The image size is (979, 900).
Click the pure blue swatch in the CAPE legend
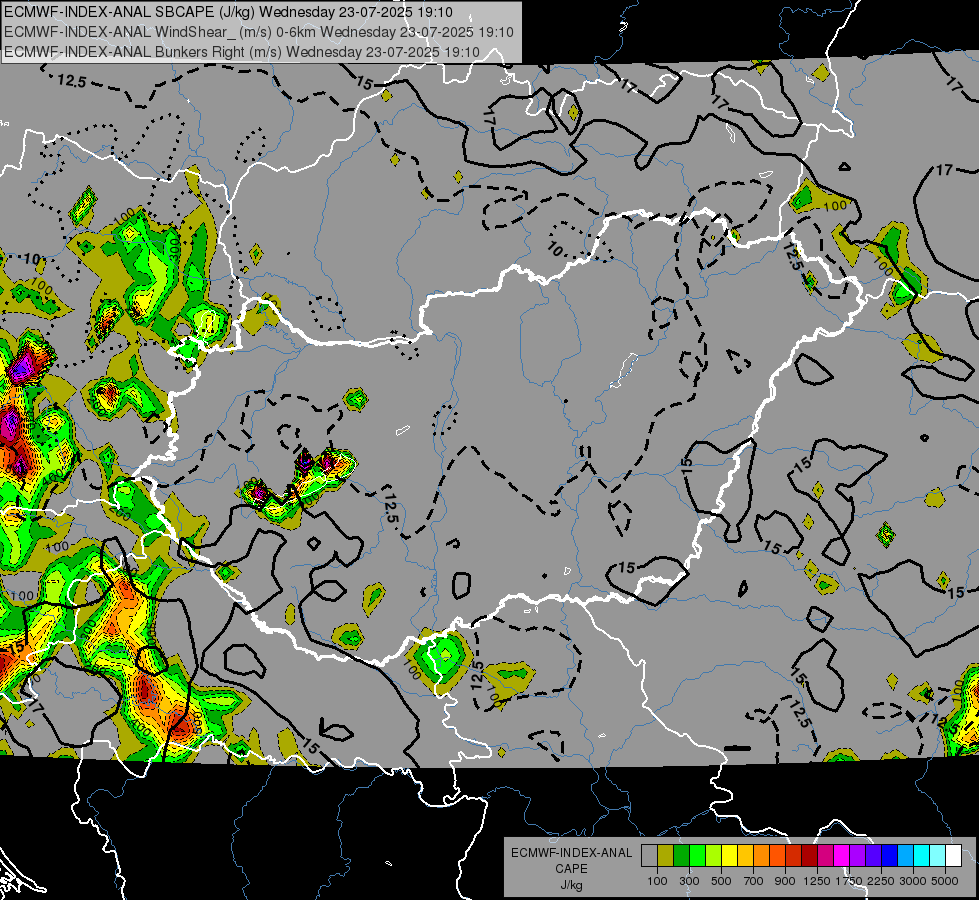click(x=889, y=856)
